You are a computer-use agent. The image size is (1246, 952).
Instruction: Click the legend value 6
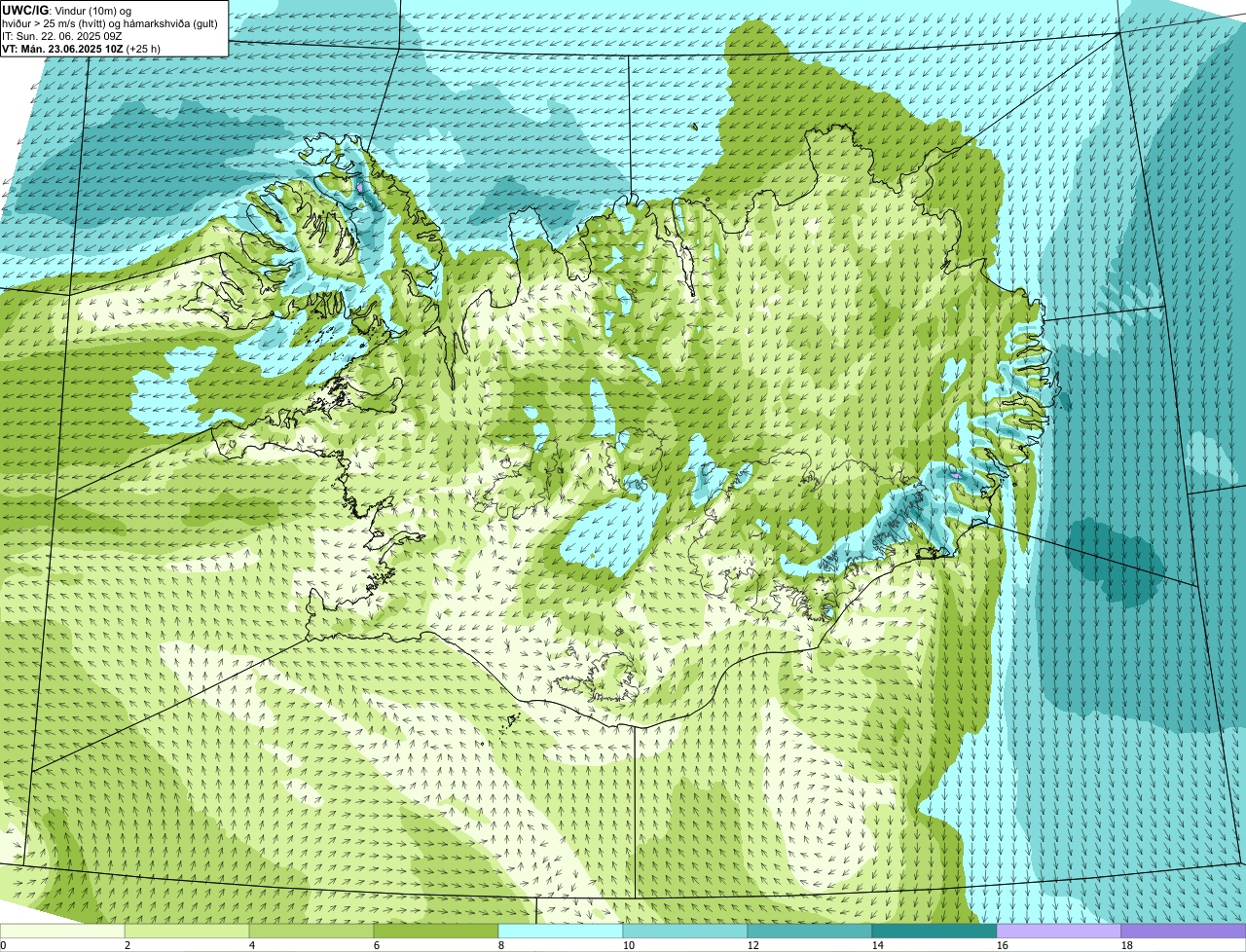[x=377, y=945]
